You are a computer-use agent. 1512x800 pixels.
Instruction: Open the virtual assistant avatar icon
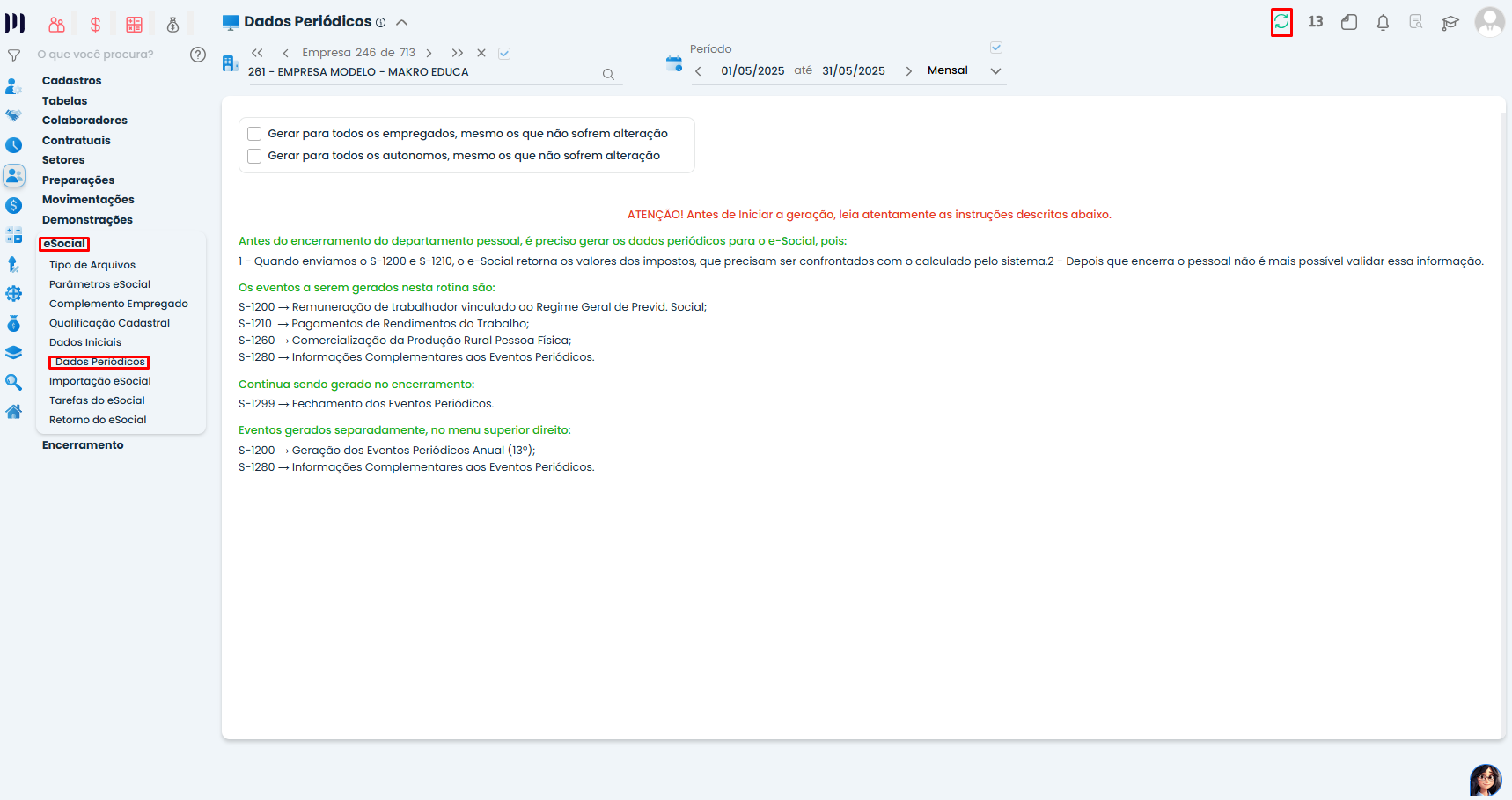[x=1485, y=780]
